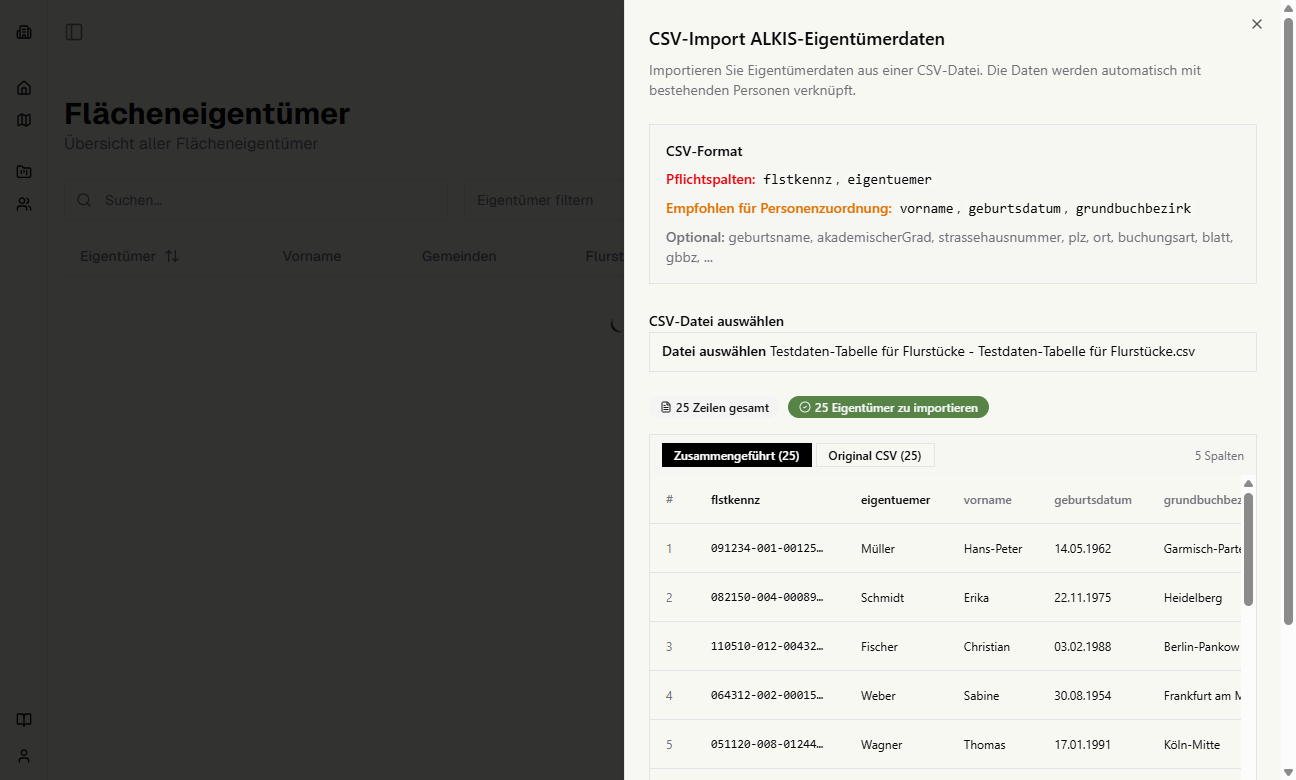Viewport: 1296px width, 780px height.
Task: Open the book documentation icon
Action: [24, 720]
